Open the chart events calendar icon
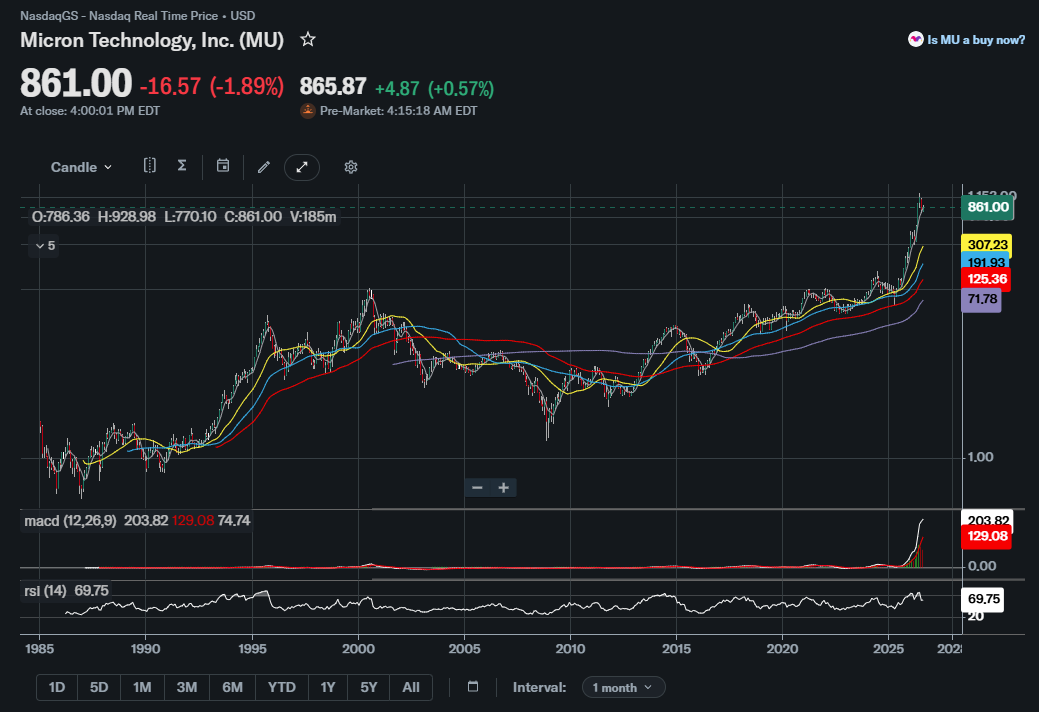The image size is (1039, 712). pos(223,166)
